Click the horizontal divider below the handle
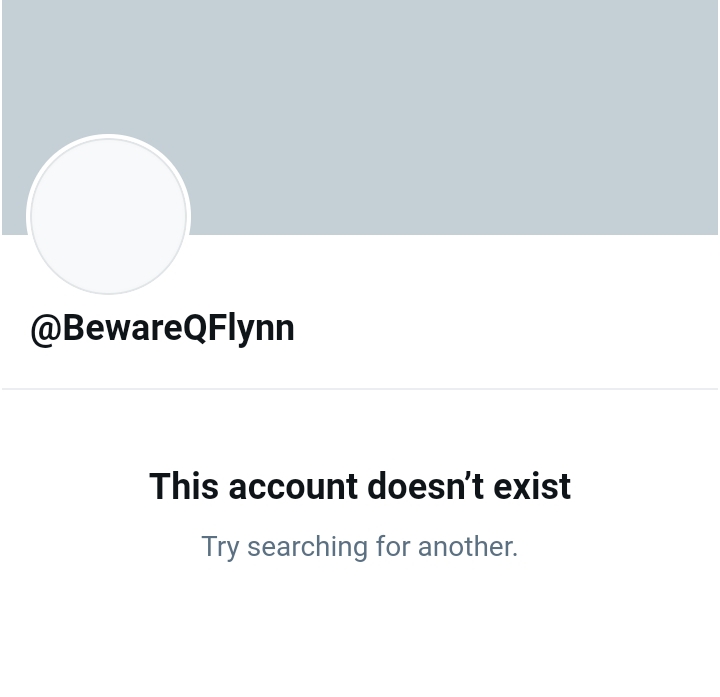 pos(360,389)
